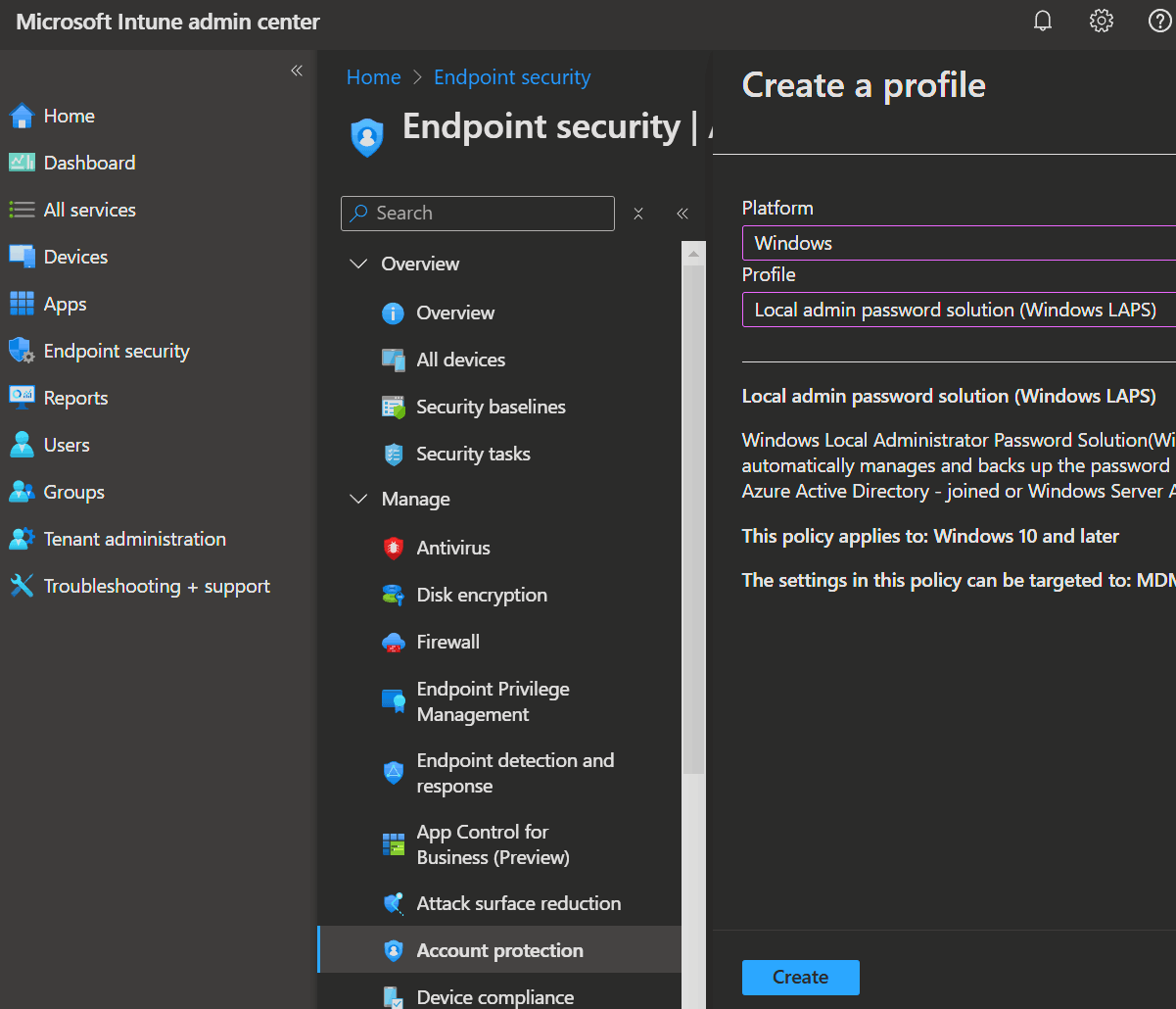1176x1009 pixels.
Task: Click the bold "Local admin password solution (Windows LAPS)" heading
Action: (x=949, y=396)
